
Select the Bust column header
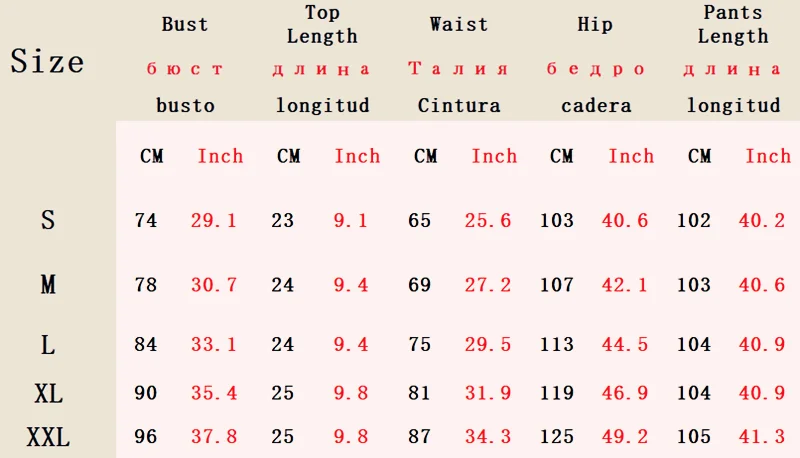coord(185,24)
